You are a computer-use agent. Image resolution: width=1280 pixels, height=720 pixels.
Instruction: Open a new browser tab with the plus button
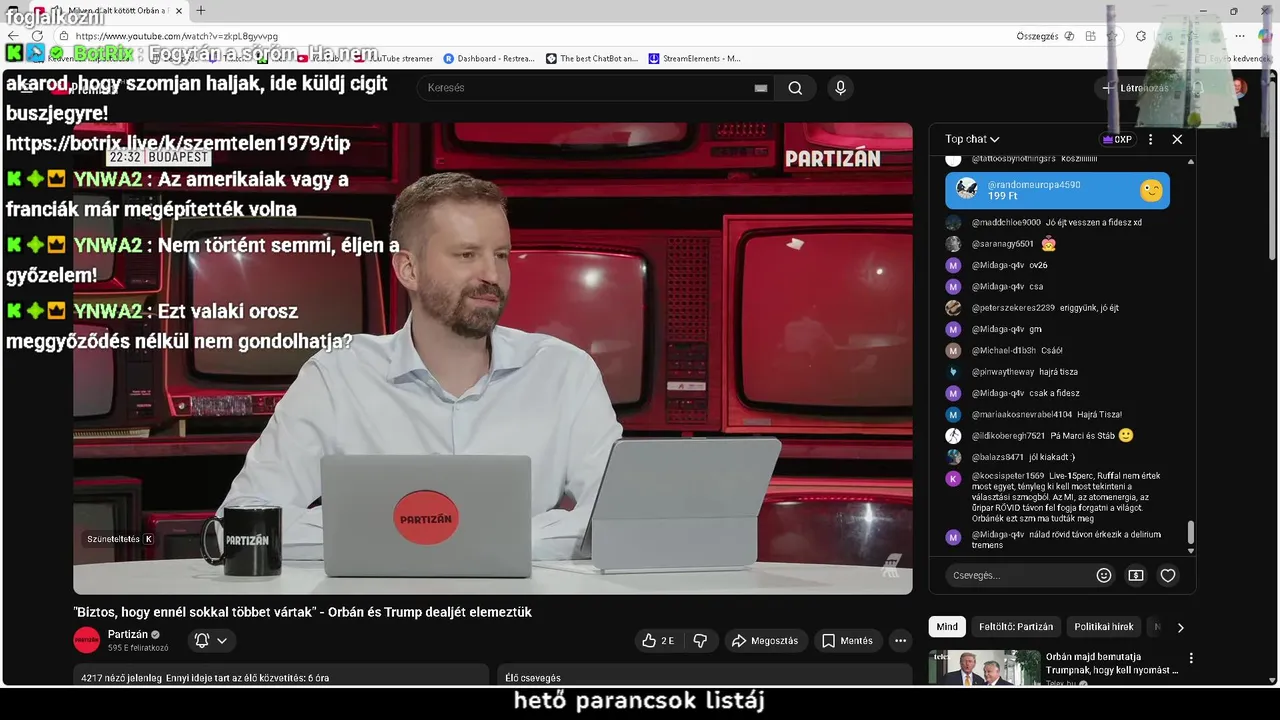(201, 10)
